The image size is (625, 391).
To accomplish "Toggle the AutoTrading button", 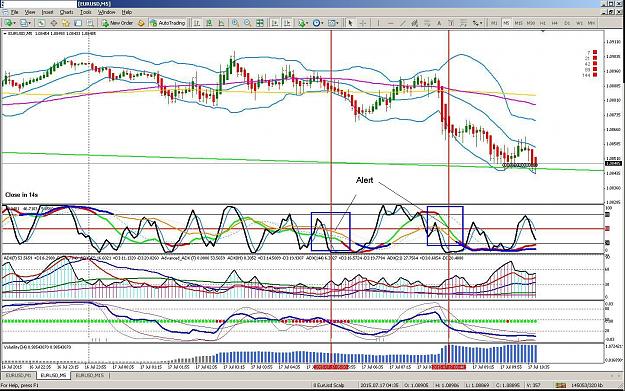I will [x=167, y=23].
